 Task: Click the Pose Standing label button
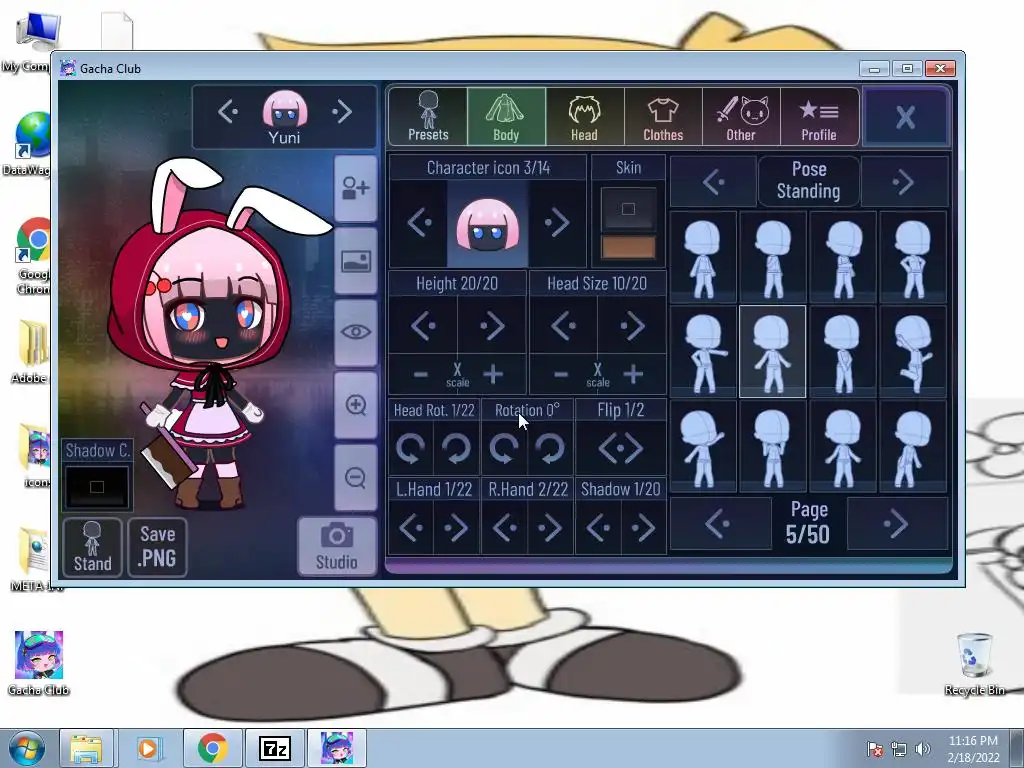click(x=808, y=181)
